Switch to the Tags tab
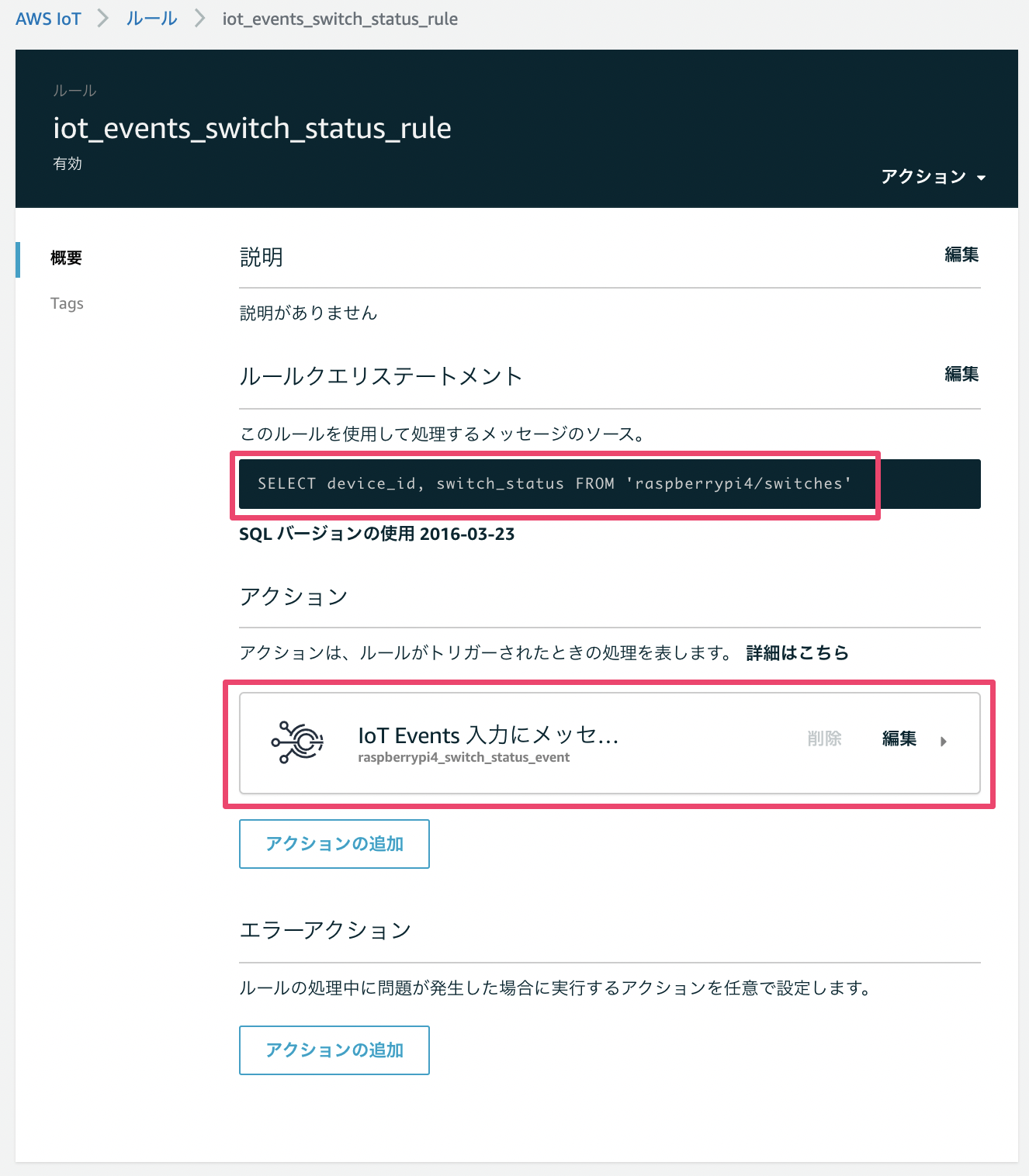 (67, 303)
